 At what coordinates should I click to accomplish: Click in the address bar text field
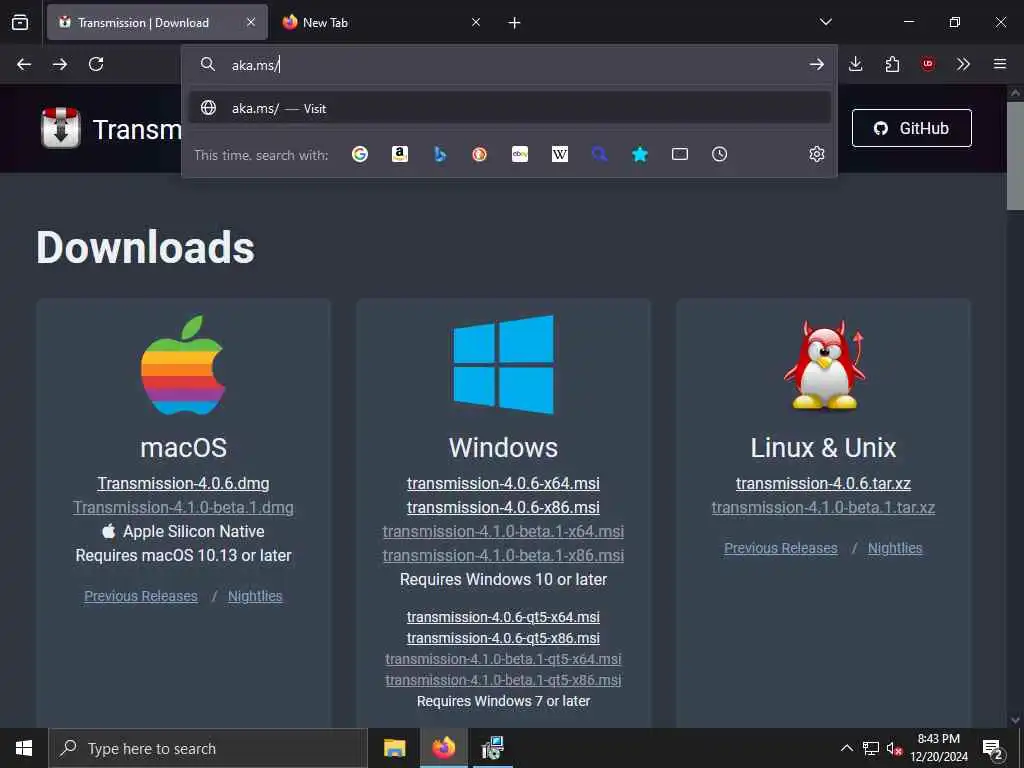click(509, 65)
